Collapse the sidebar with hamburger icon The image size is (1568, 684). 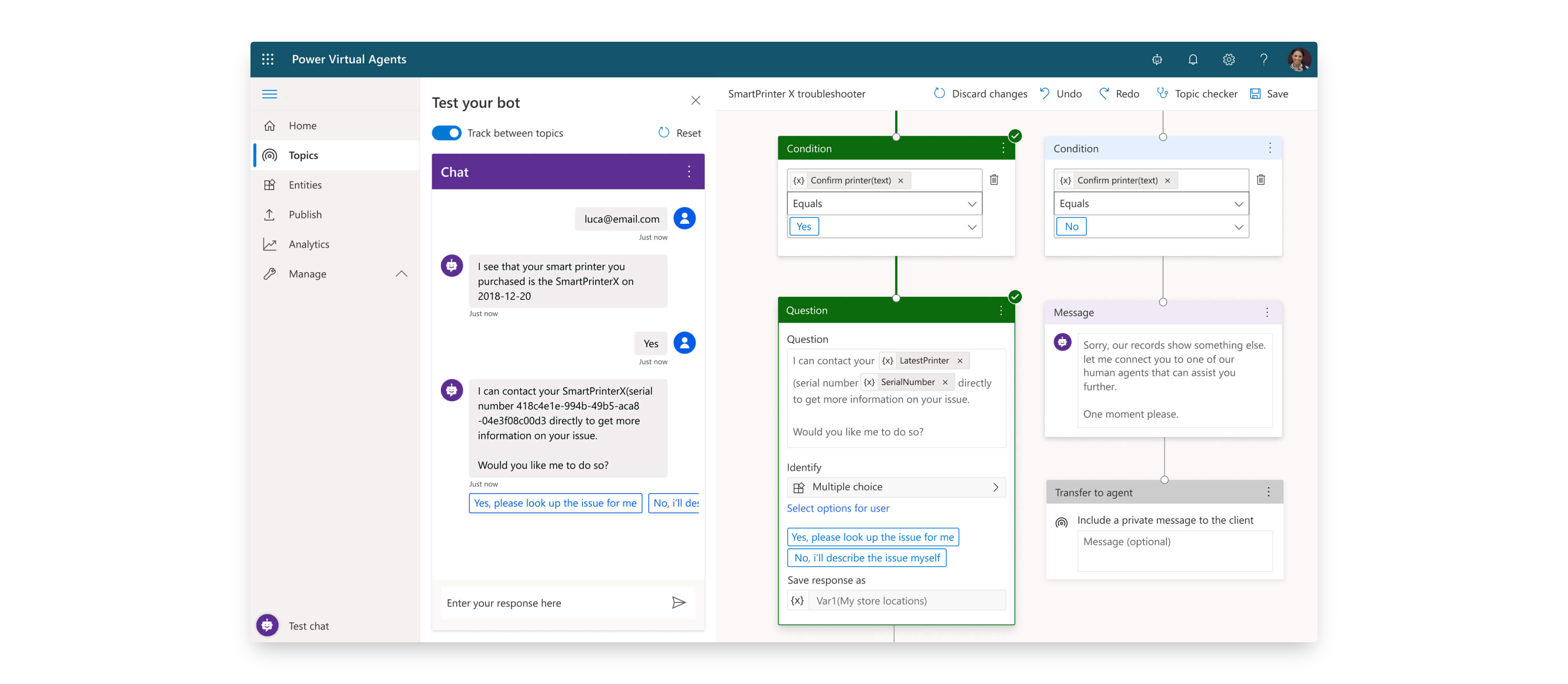click(x=269, y=94)
